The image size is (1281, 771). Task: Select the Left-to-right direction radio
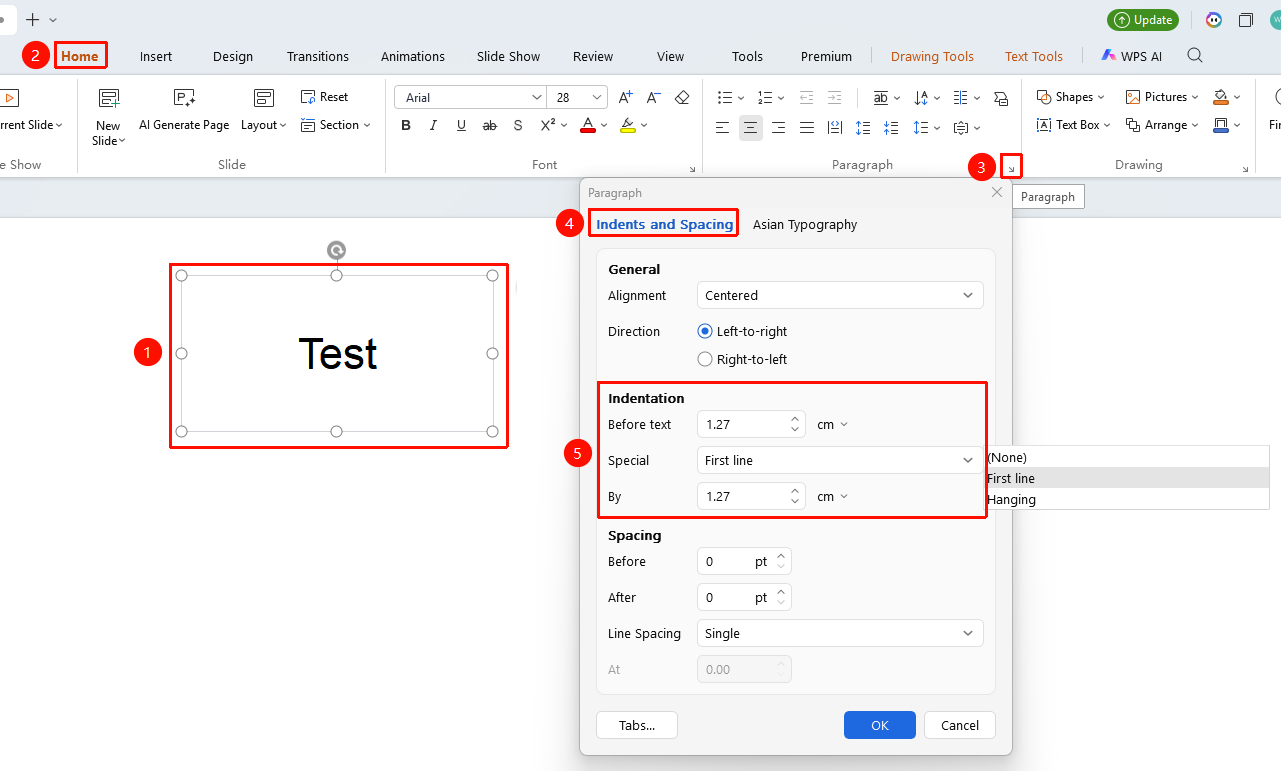[705, 331]
